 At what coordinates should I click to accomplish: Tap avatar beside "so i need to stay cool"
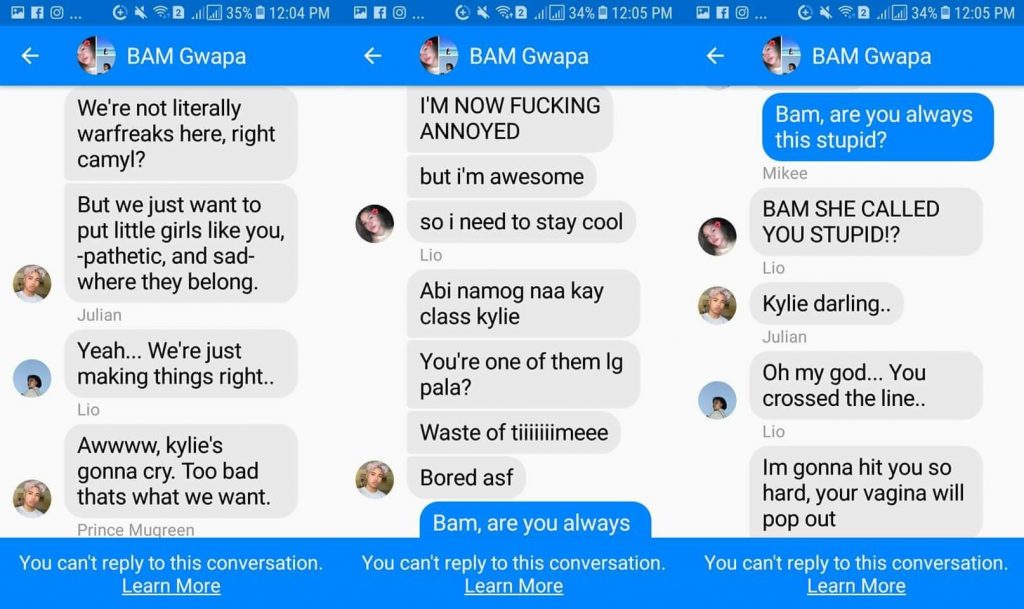(x=375, y=224)
